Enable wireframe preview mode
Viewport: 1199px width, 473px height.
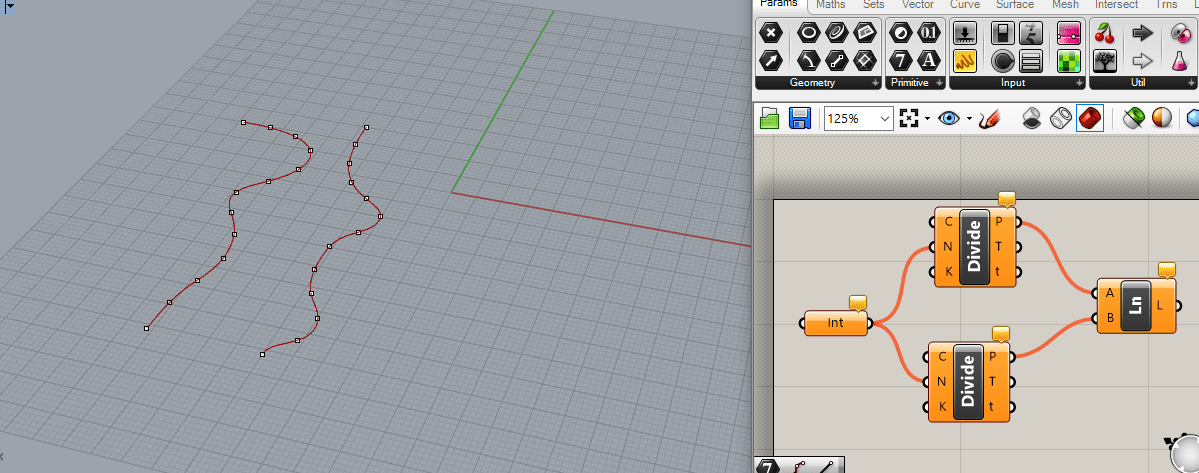(1061, 118)
